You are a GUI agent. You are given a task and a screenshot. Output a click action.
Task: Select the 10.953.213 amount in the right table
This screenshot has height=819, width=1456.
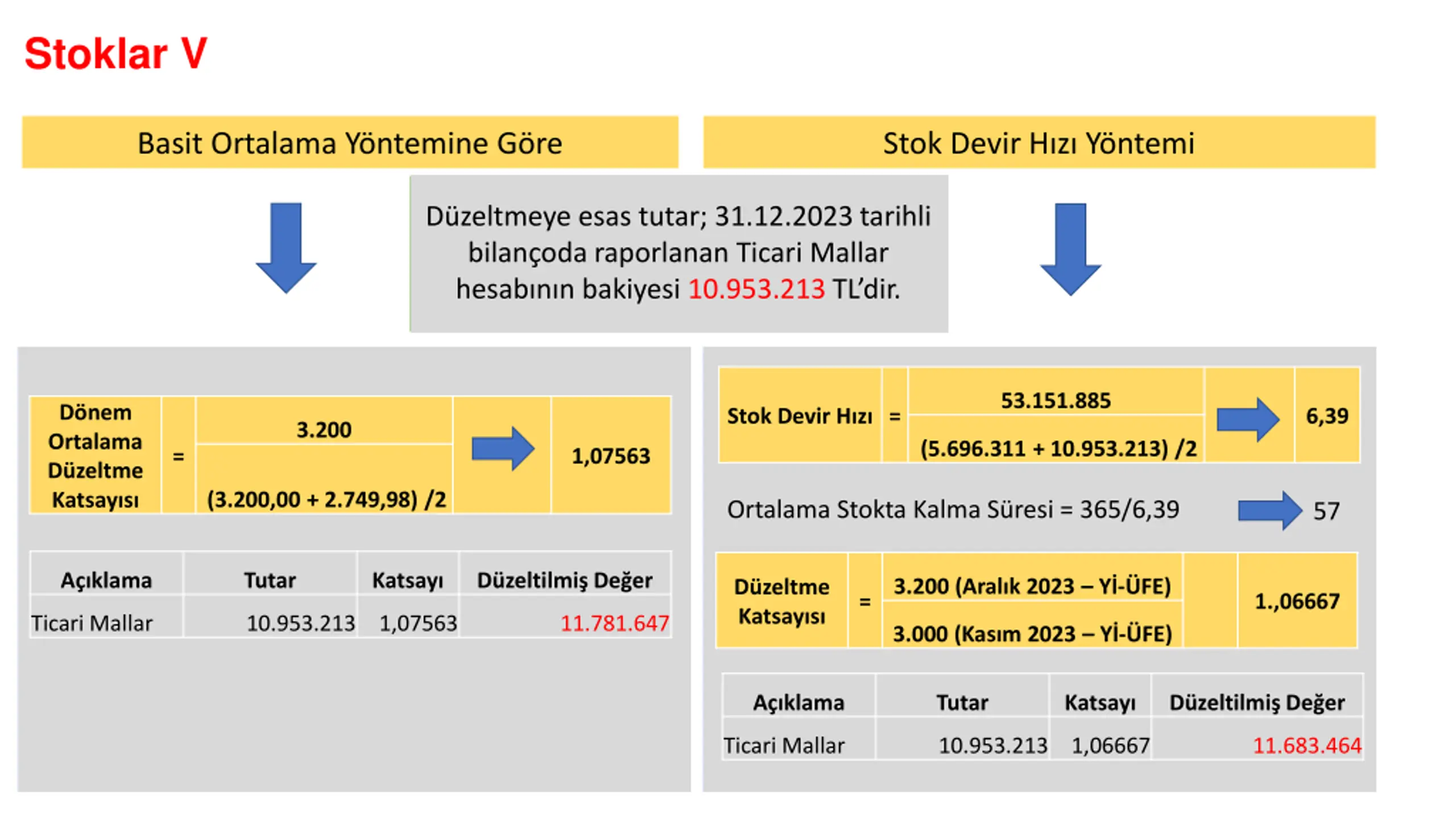click(993, 746)
